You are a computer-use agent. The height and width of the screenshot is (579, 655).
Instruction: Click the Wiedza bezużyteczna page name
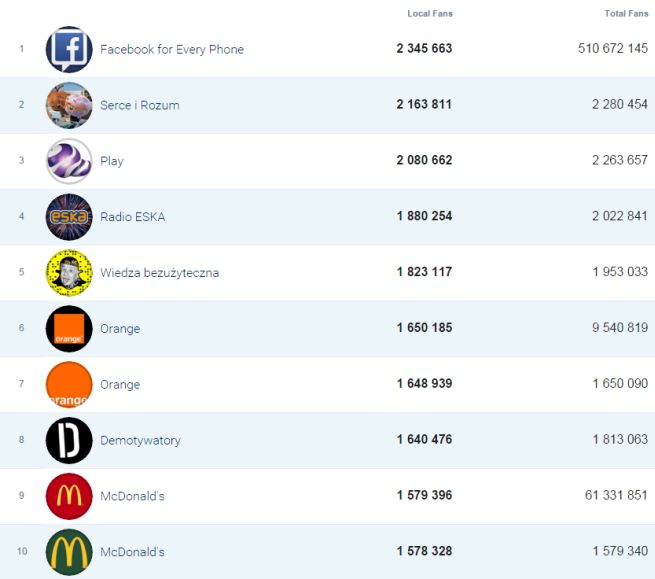point(160,273)
